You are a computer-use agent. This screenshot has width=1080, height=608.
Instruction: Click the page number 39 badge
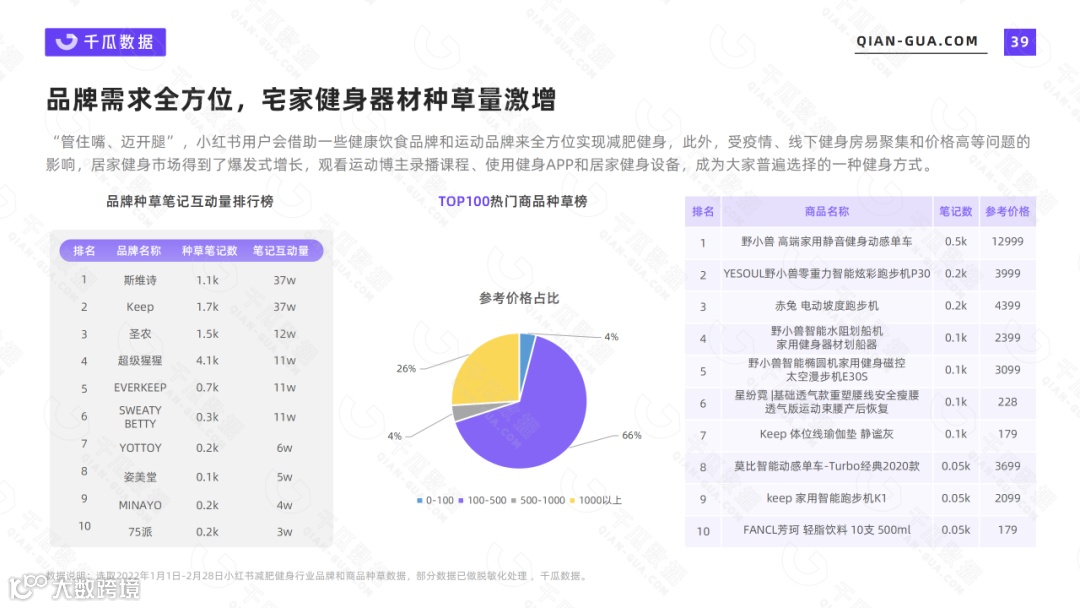pos(1019,42)
